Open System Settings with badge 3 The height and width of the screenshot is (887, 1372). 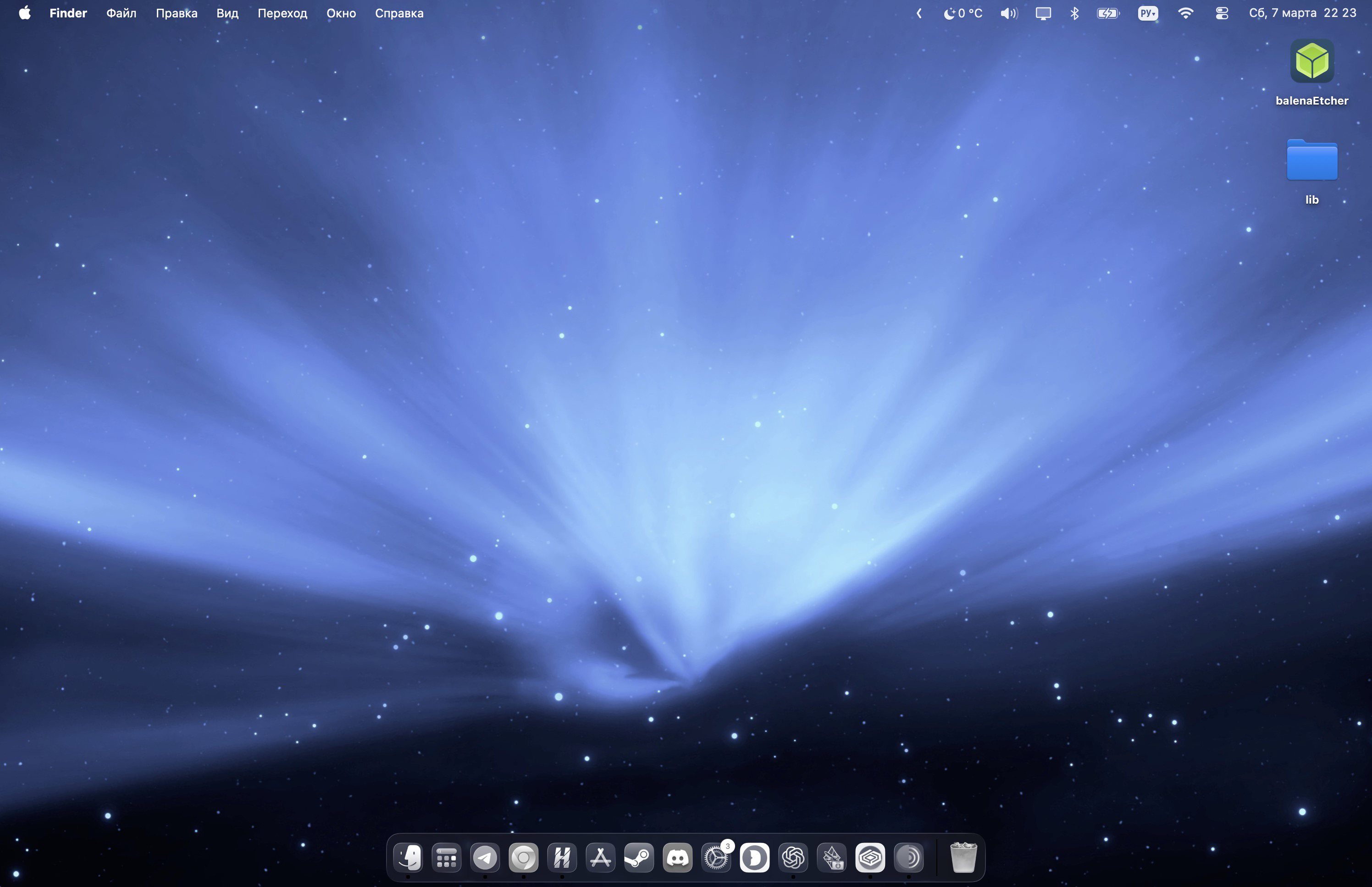716,858
